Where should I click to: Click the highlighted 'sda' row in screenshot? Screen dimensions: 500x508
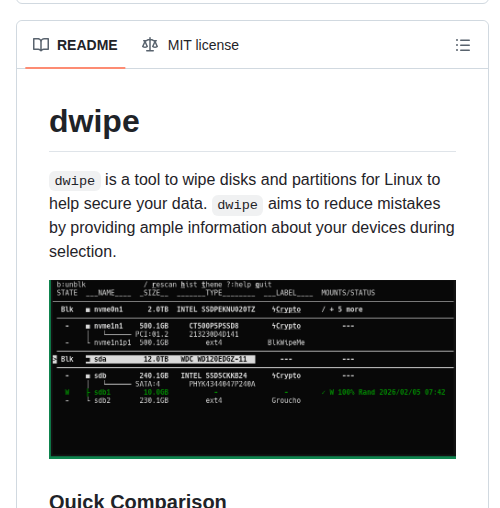171,359
